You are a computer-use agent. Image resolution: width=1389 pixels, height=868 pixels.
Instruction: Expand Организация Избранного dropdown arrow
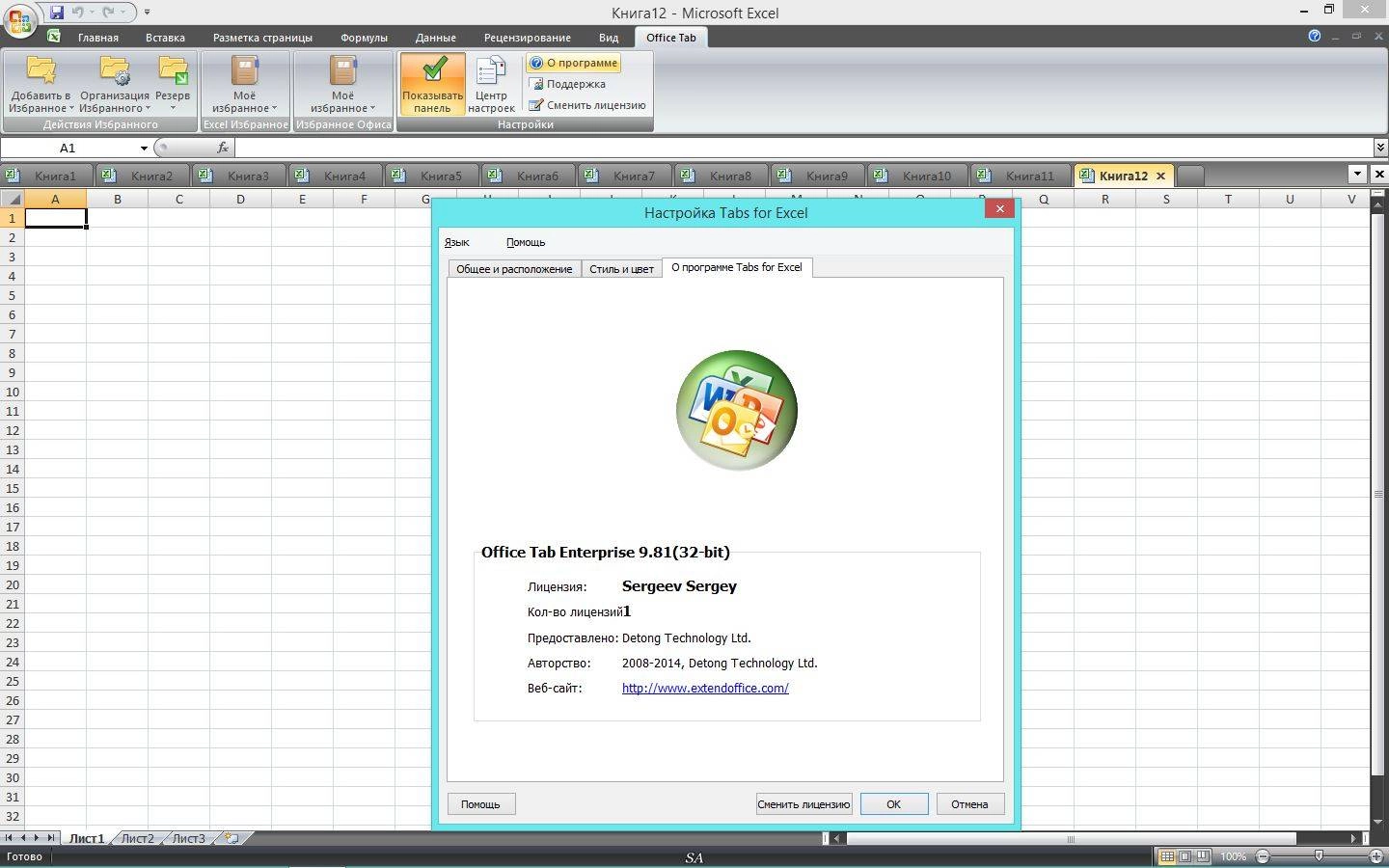pos(148,108)
